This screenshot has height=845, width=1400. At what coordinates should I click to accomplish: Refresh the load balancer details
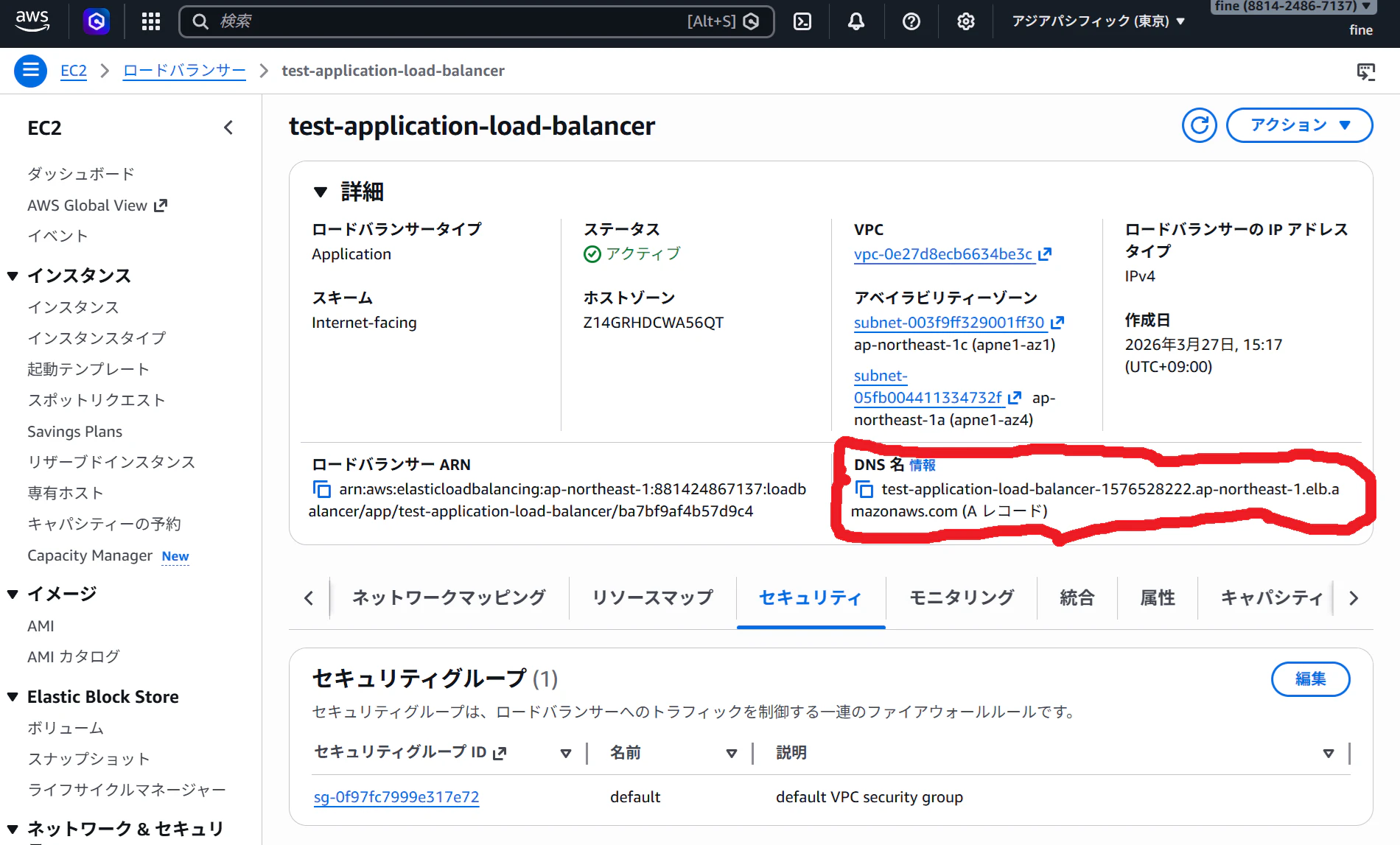tap(1200, 125)
